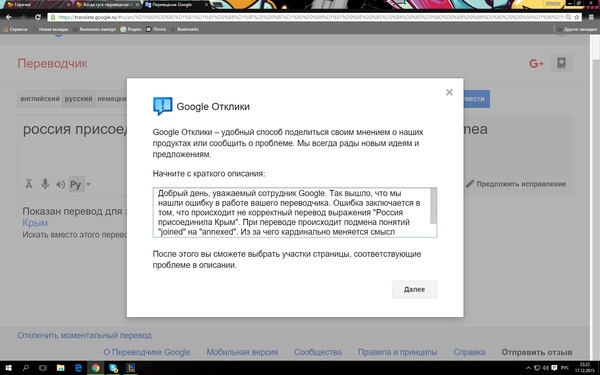Screen dimensions: 600x375
Task: Open the Windows Start menu
Action: click(8, 368)
